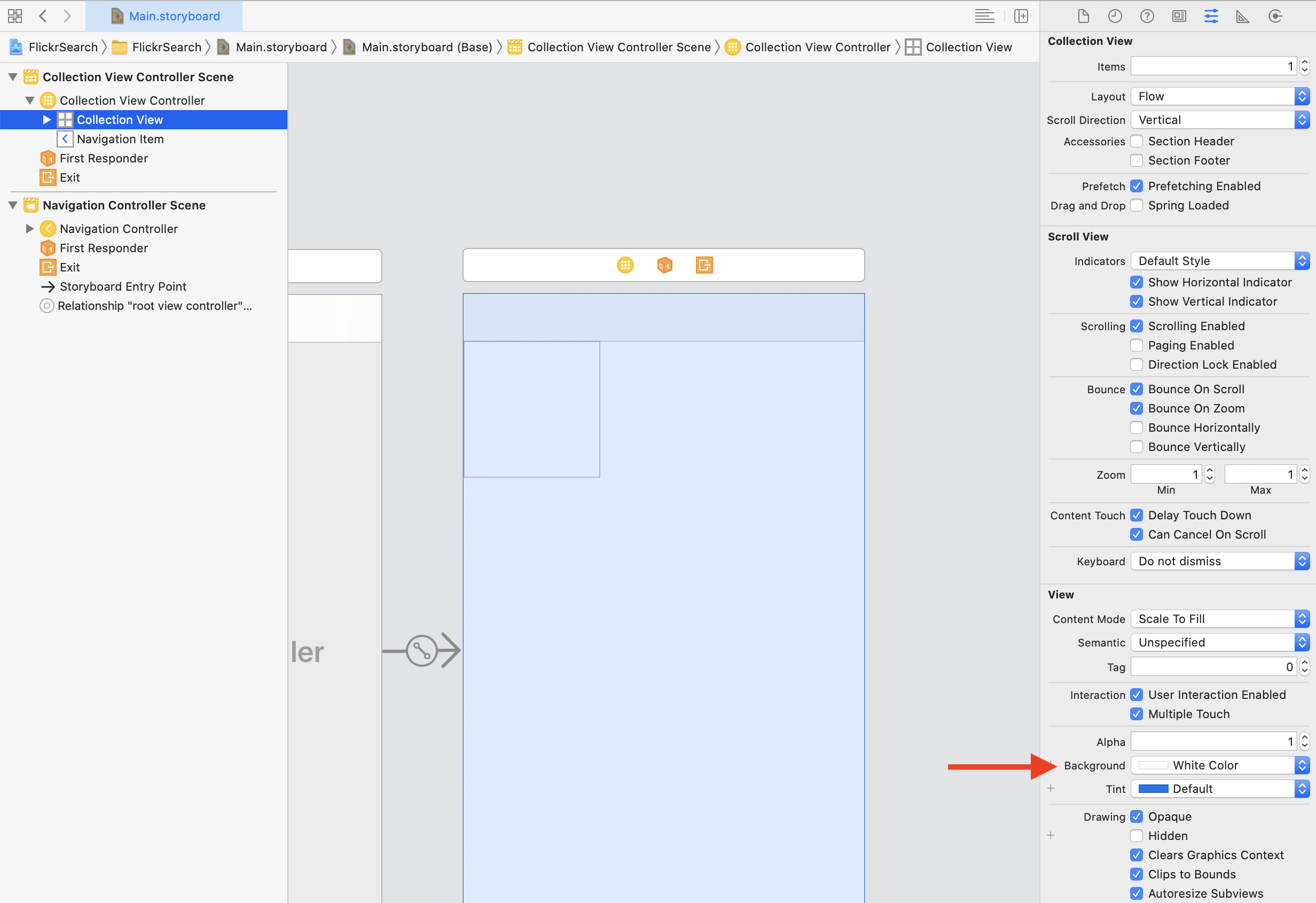Screen dimensions: 1316x903
Task: Toggle Paging Enabled checkbox
Action: pos(1136,346)
